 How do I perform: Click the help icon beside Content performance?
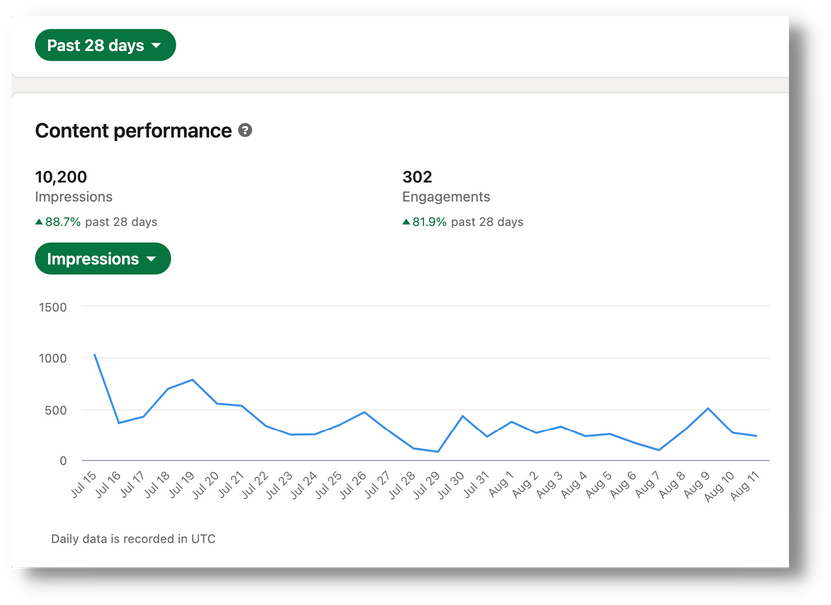245,131
